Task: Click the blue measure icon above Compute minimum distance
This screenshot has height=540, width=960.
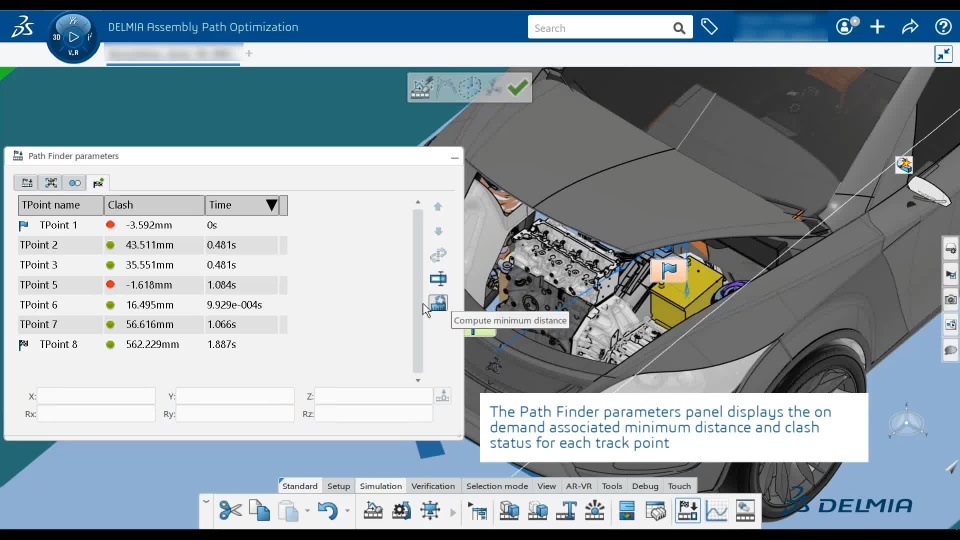Action: tap(438, 279)
